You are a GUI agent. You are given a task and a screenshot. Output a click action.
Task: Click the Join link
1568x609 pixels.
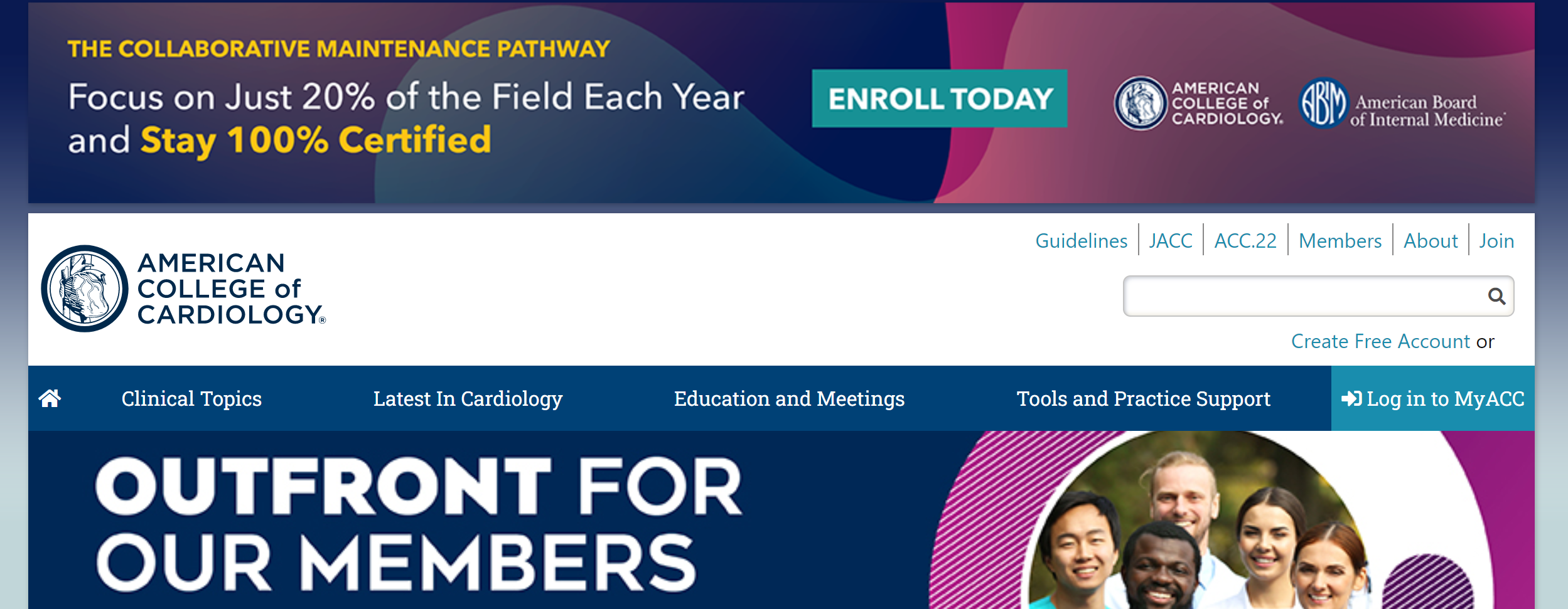(1496, 241)
